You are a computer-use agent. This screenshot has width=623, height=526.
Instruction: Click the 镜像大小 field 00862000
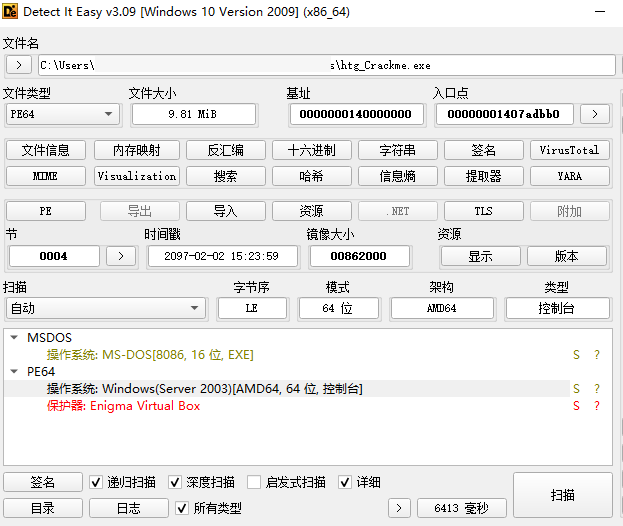click(x=359, y=256)
